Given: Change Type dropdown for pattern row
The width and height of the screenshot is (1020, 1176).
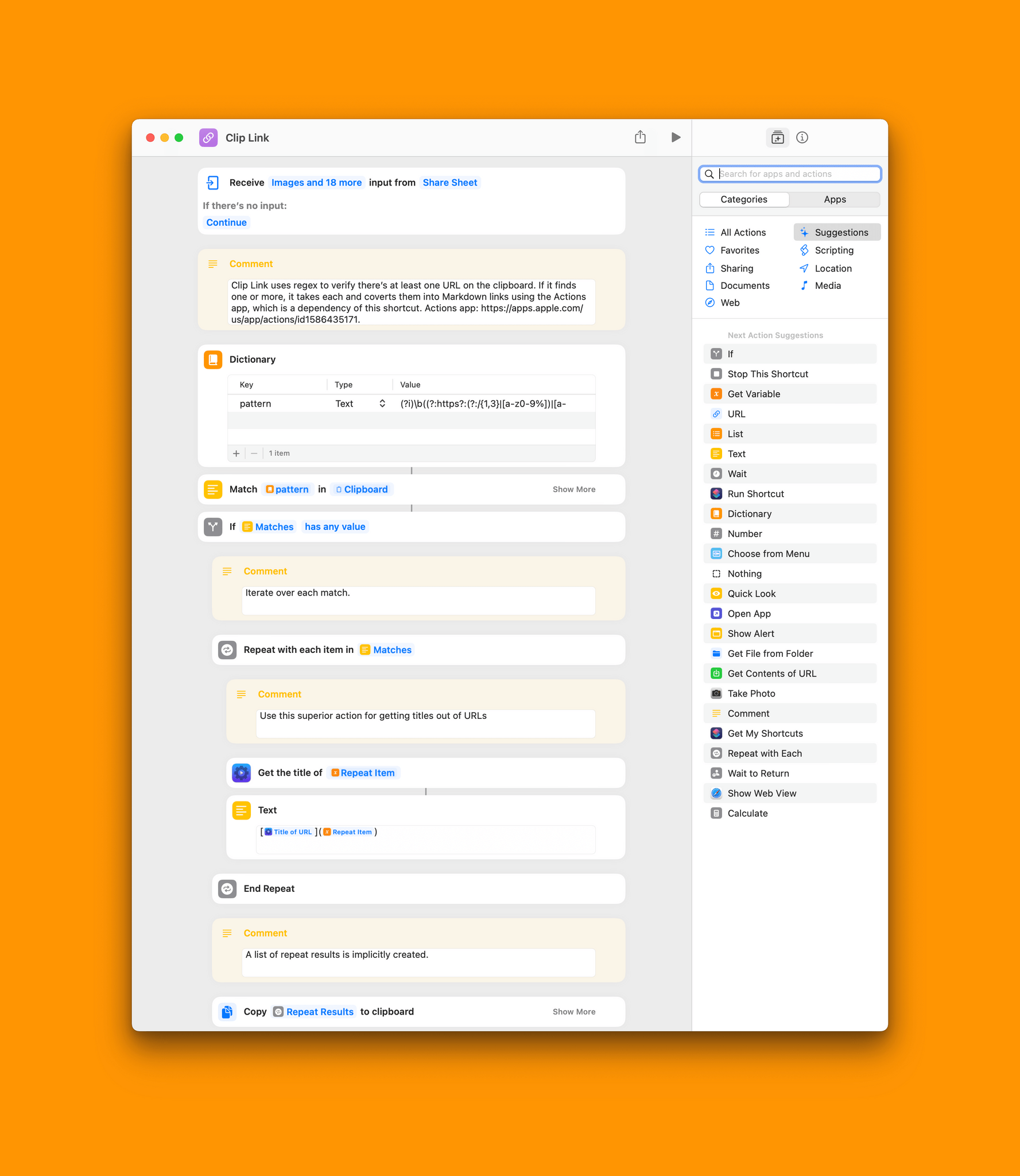Looking at the screenshot, I should coord(360,404).
